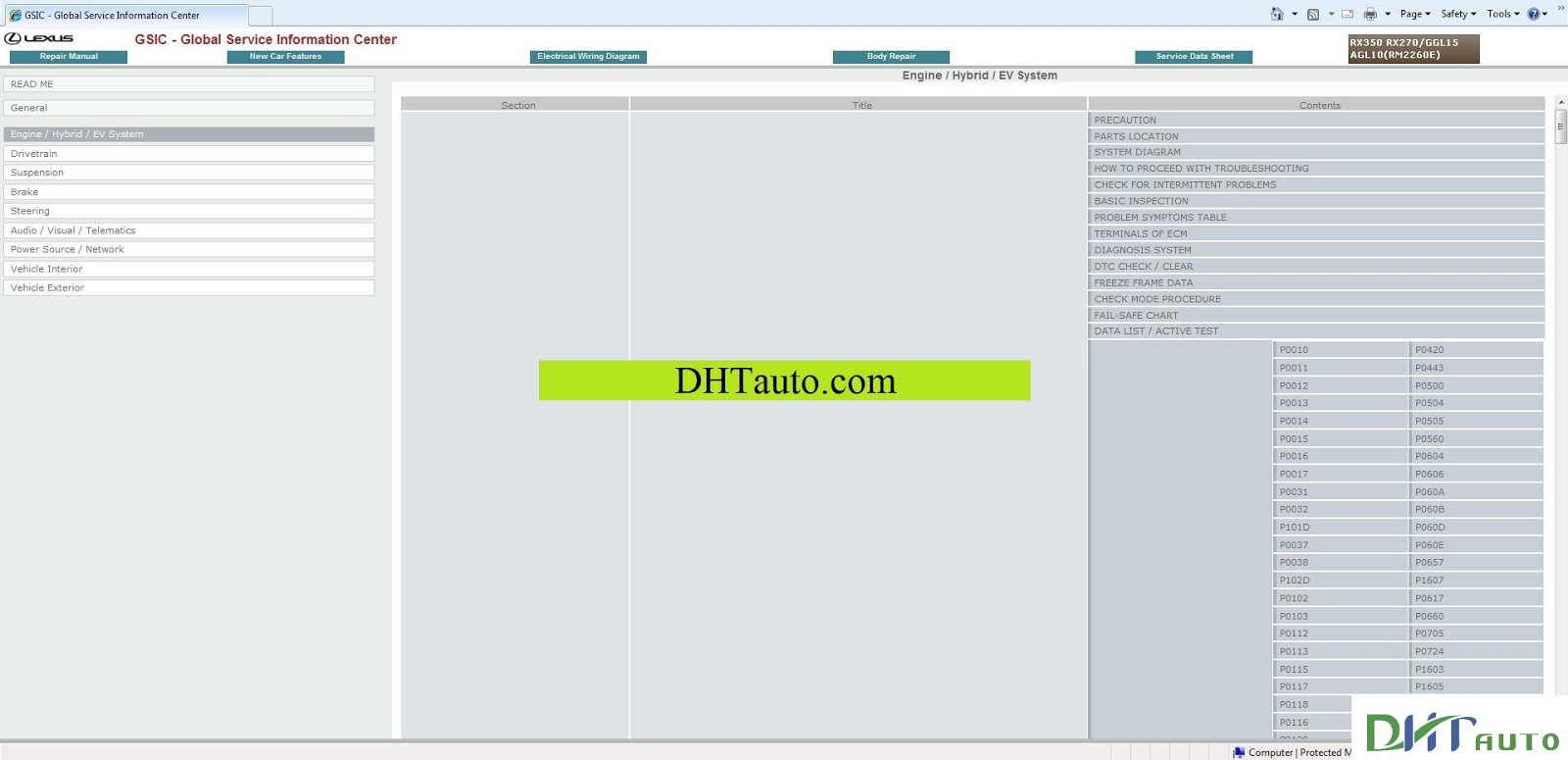This screenshot has height=760, width=1568.
Task: Open DTC code P1603
Action: (x=1476, y=670)
